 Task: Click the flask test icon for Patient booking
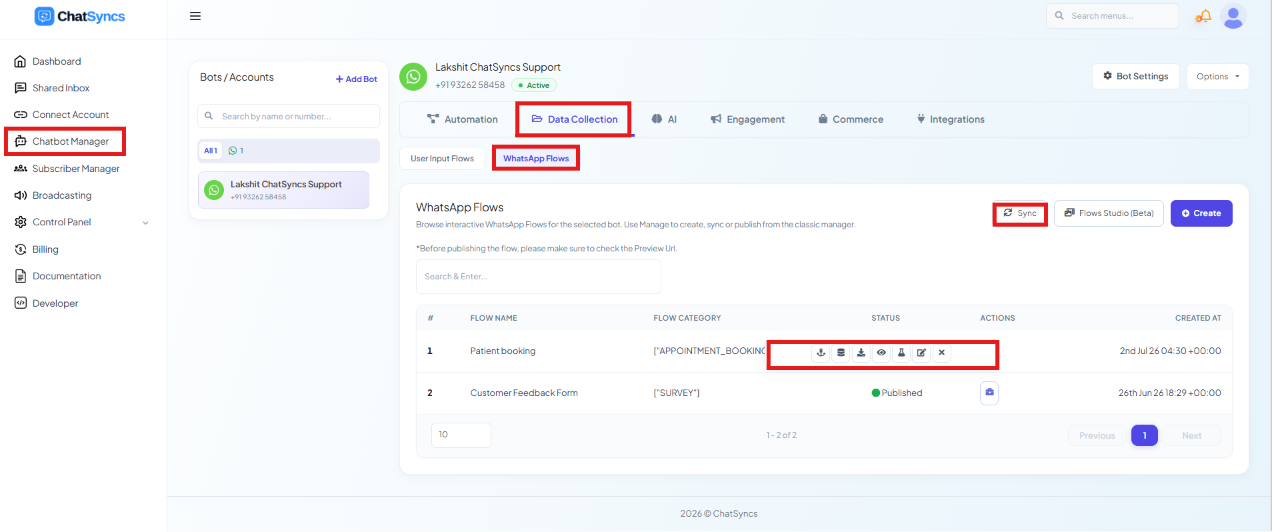(x=901, y=352)
